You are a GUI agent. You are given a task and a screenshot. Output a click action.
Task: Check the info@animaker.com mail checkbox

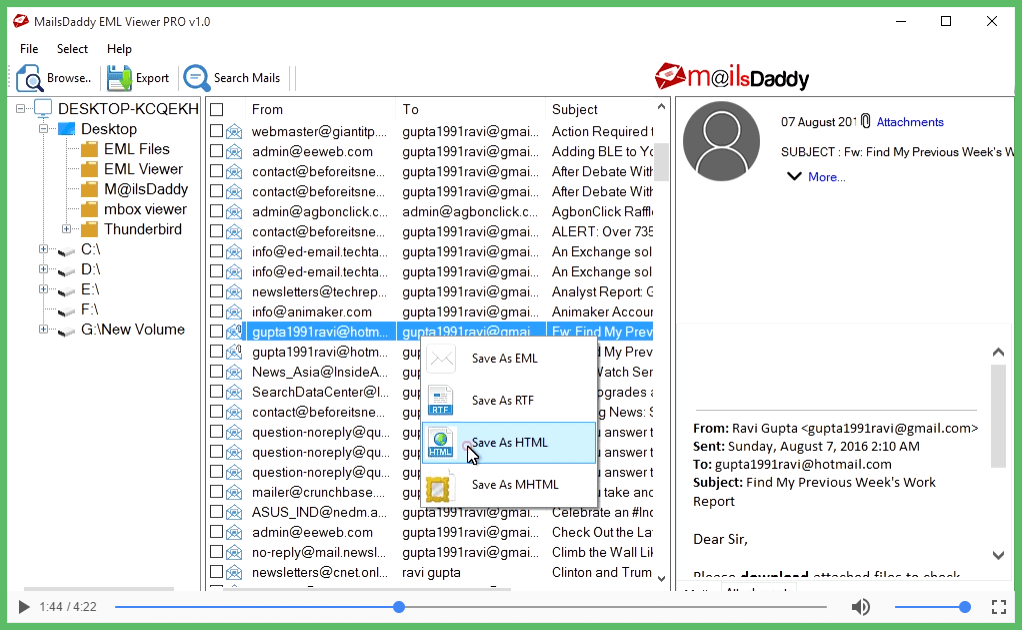216,311
